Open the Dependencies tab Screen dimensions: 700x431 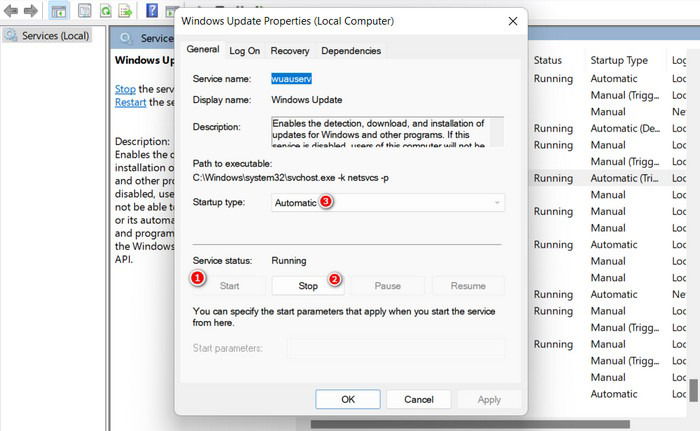point(351,51)
